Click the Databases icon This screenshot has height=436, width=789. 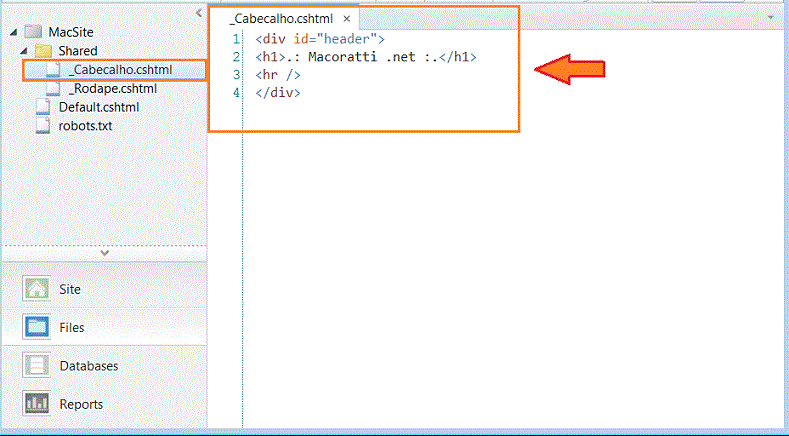pyautogui.click(x=36, y=366)
